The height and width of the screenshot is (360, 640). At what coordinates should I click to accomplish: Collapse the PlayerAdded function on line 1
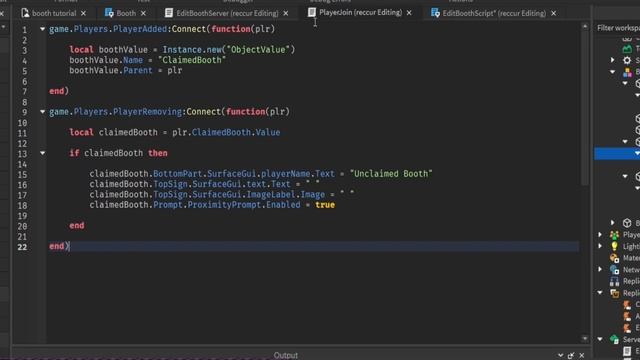(42, 29)
